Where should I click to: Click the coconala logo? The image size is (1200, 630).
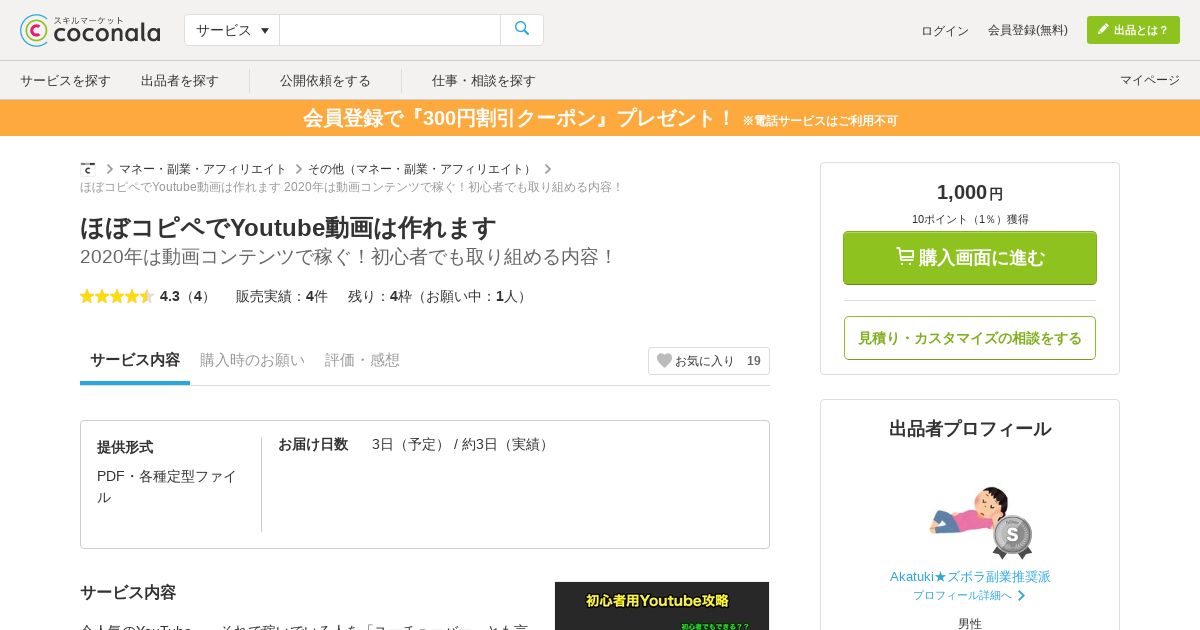click(90, 30)
